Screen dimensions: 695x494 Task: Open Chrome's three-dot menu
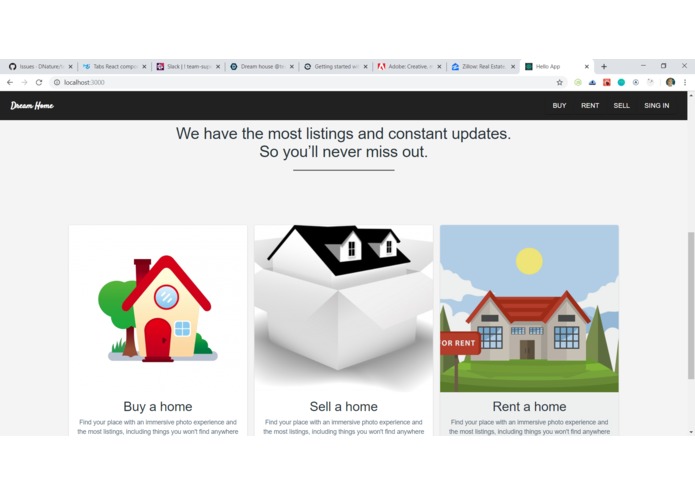click(685, 82)
